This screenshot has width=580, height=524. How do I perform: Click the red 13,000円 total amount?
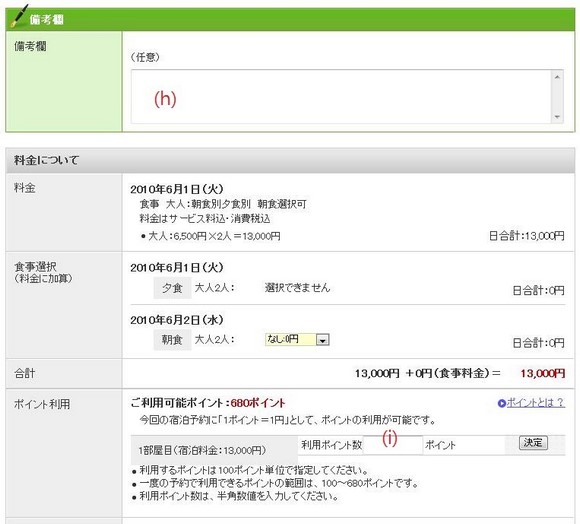click(543, 373)
